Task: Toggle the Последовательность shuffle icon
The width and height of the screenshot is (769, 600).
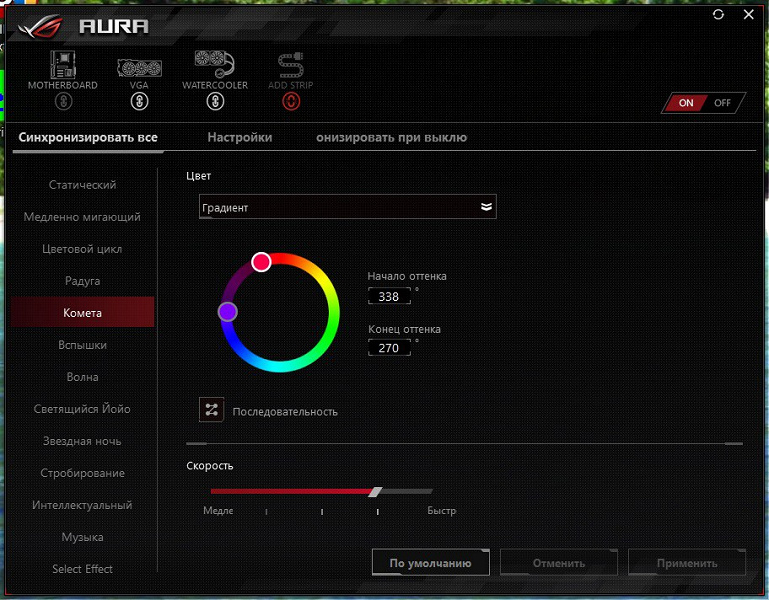Action: point(211,410)
